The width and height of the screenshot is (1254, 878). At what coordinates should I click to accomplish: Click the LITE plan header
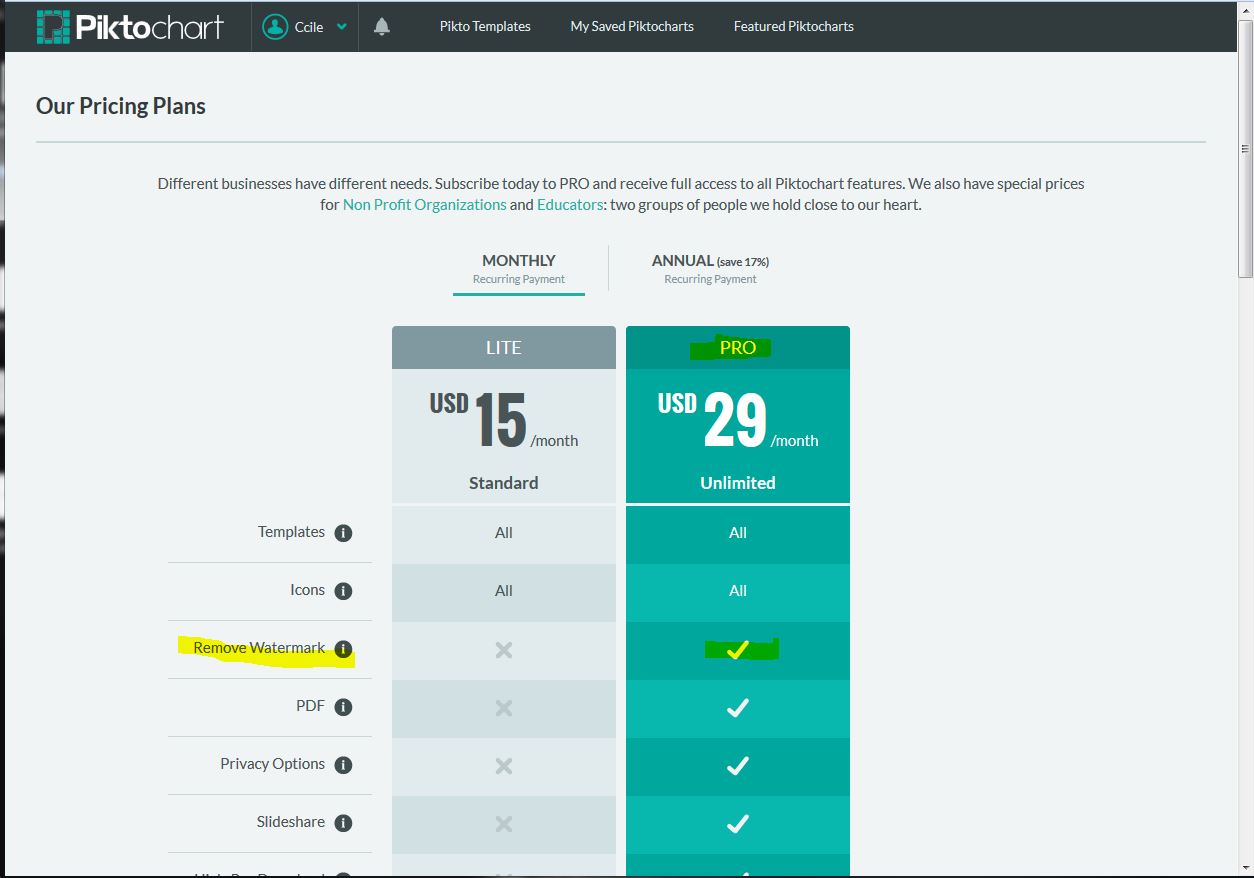504,348
